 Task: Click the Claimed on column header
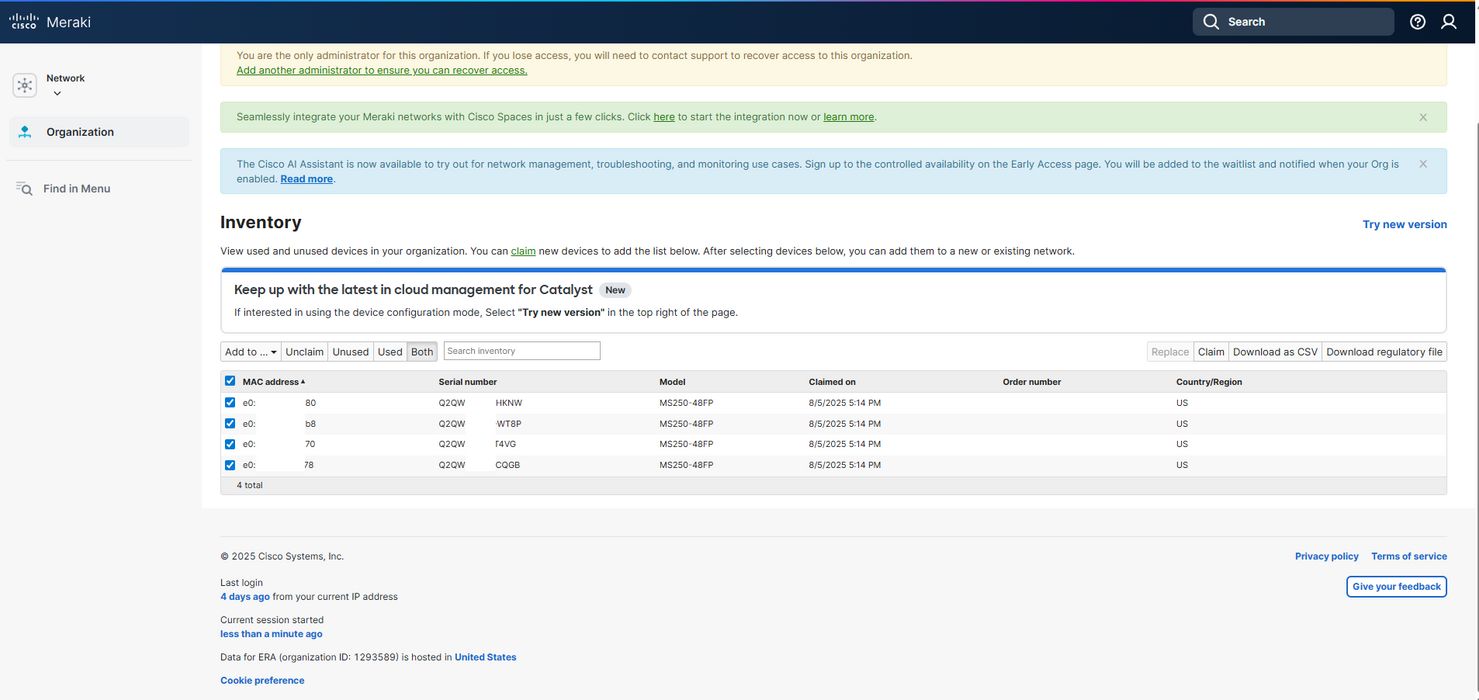coord(832,382)
